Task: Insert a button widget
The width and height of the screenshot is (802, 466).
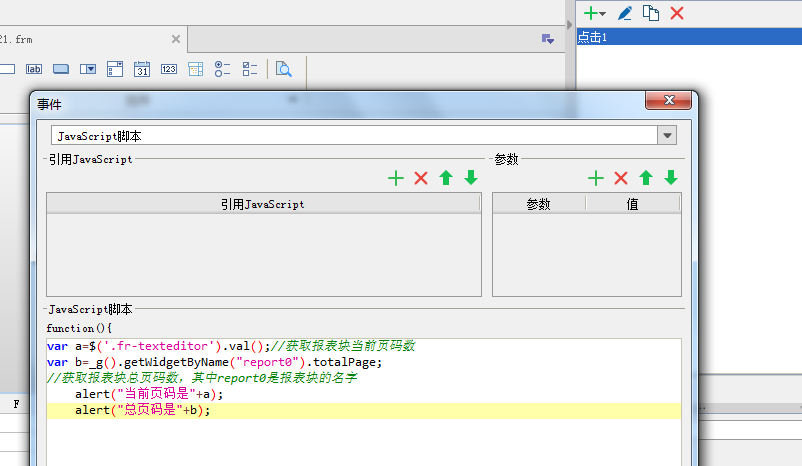Action: [61, 69]
